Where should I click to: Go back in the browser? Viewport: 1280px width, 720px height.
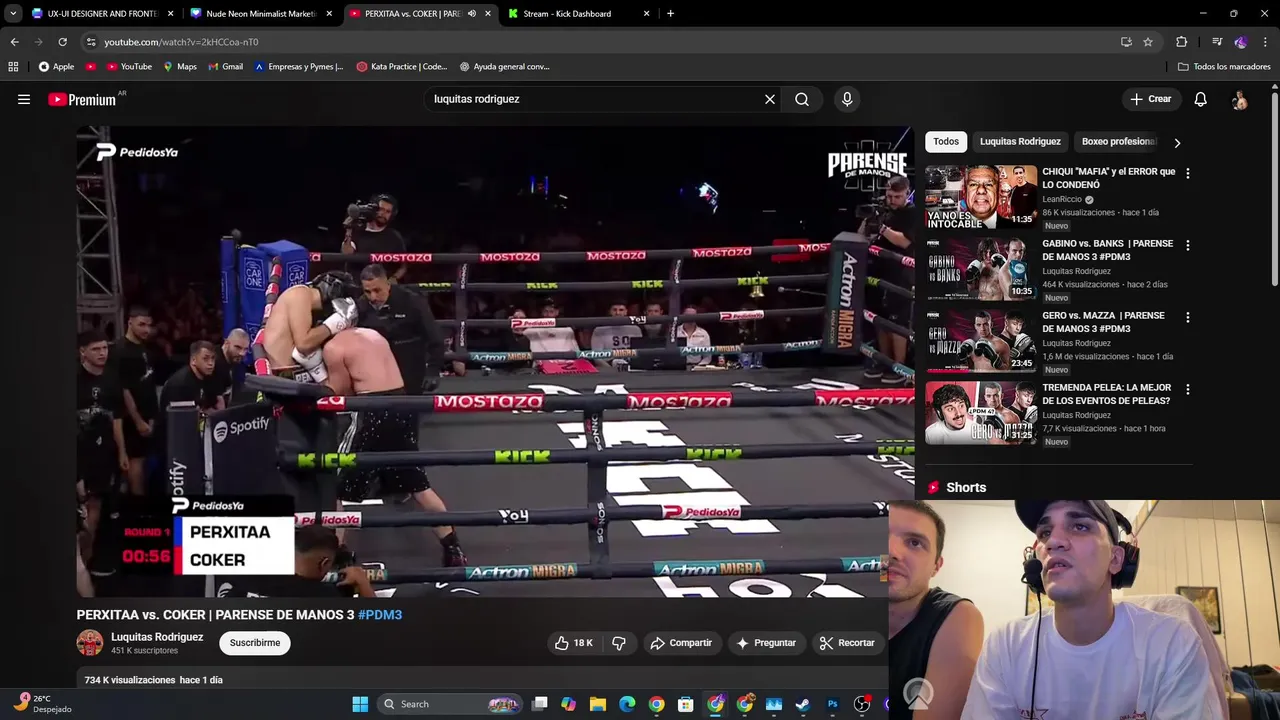pyautogui.click(x=14, y=42)
